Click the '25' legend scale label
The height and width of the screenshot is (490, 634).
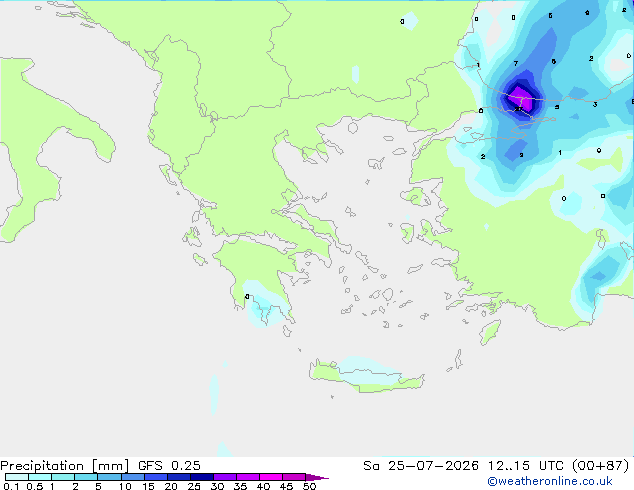(194, 486)
